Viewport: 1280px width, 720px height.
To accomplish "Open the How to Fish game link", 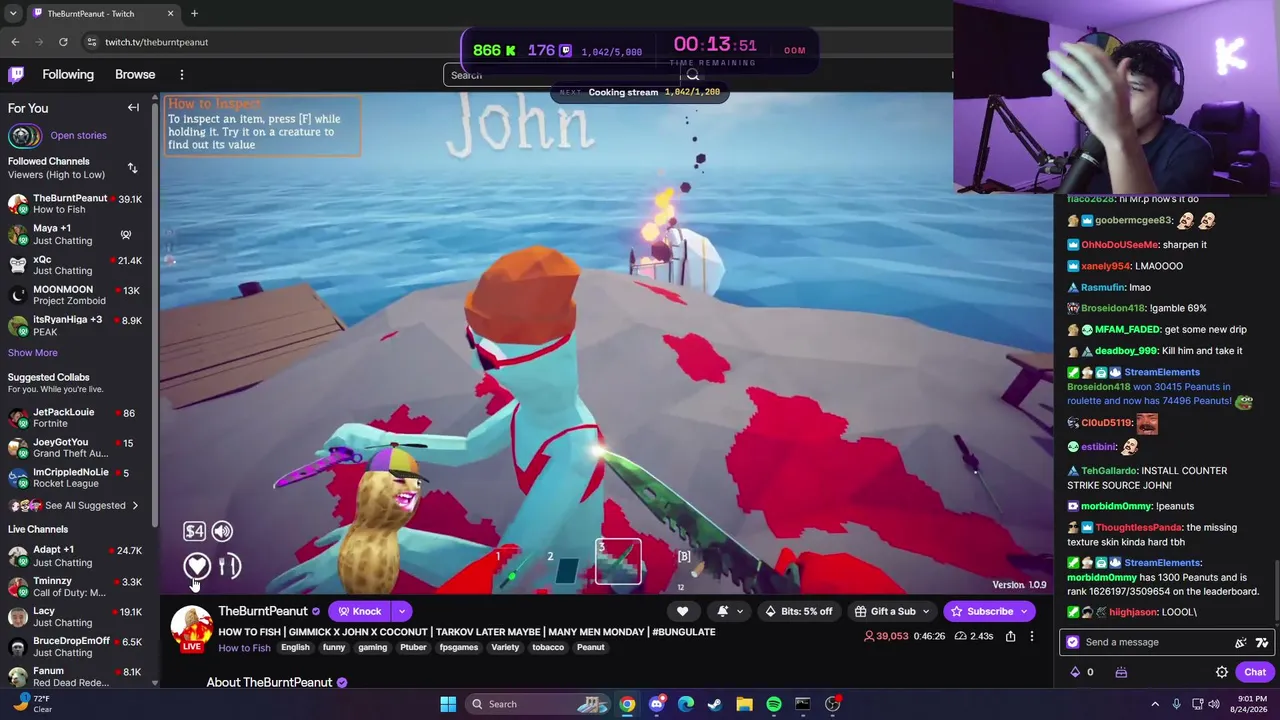I will tap(244, 648).
